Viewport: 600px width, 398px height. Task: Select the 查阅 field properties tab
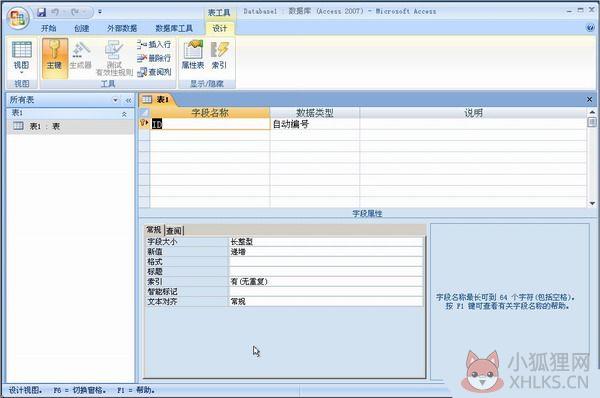(174, 230)
